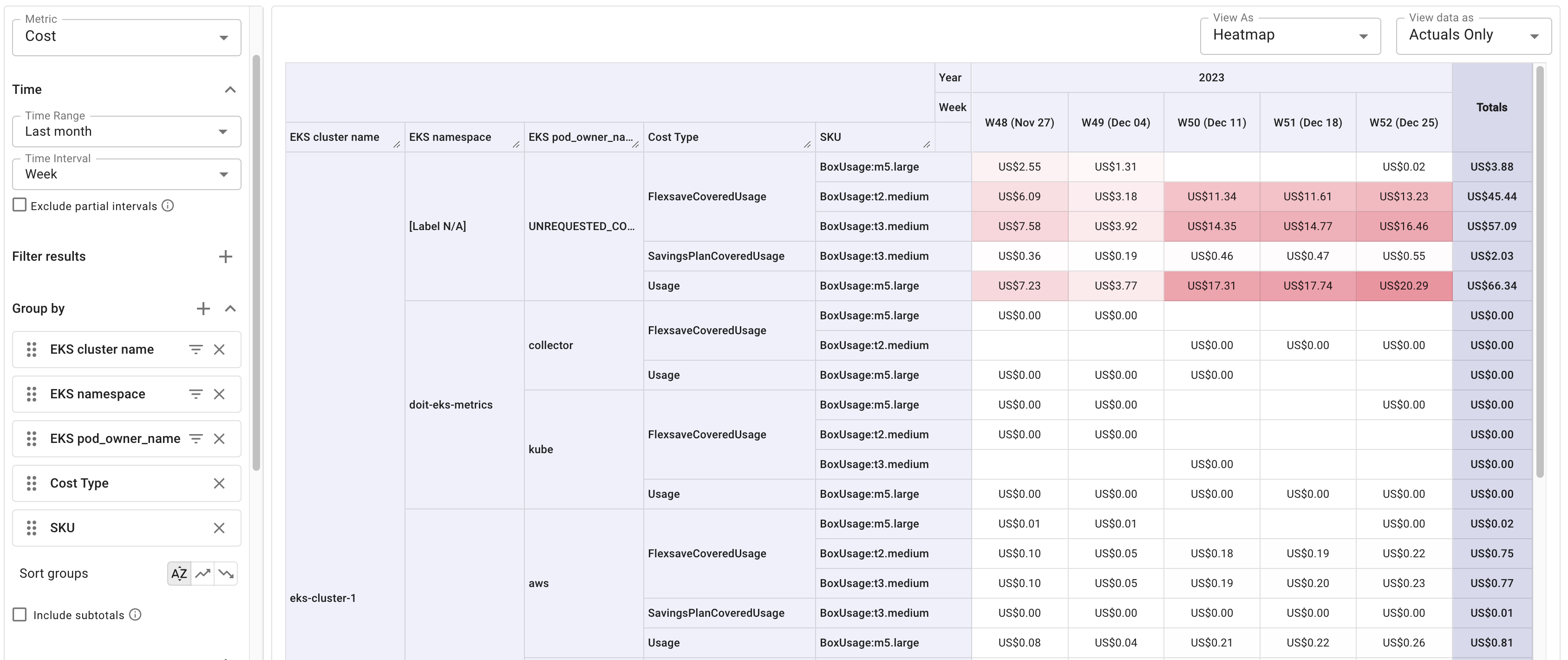Screen dimensions: 1568x660
Task: Add a filter with the Filter results plus icon
Action: pos(225,256)
